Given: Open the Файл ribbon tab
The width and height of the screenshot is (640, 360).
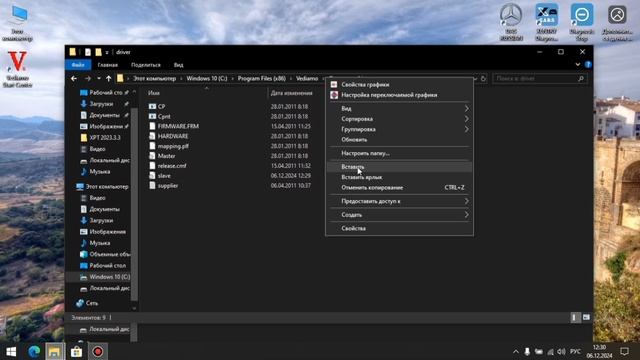Looking at the screenshot, I should (78, 65).
